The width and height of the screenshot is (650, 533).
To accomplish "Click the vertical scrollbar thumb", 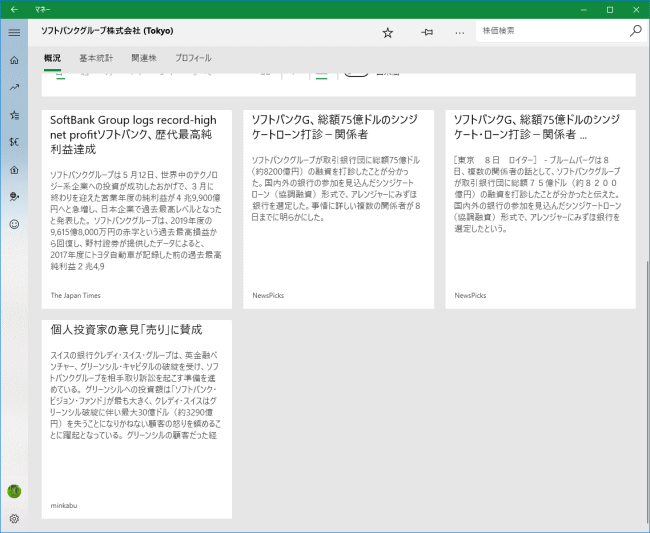I will [x=647, y=394].
